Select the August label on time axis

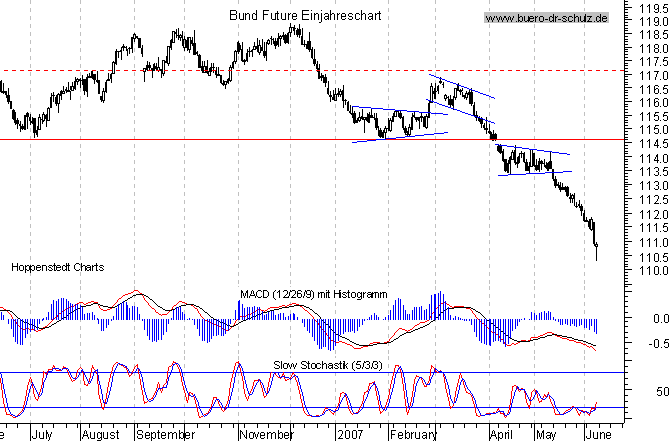click(x=101, y=435)
